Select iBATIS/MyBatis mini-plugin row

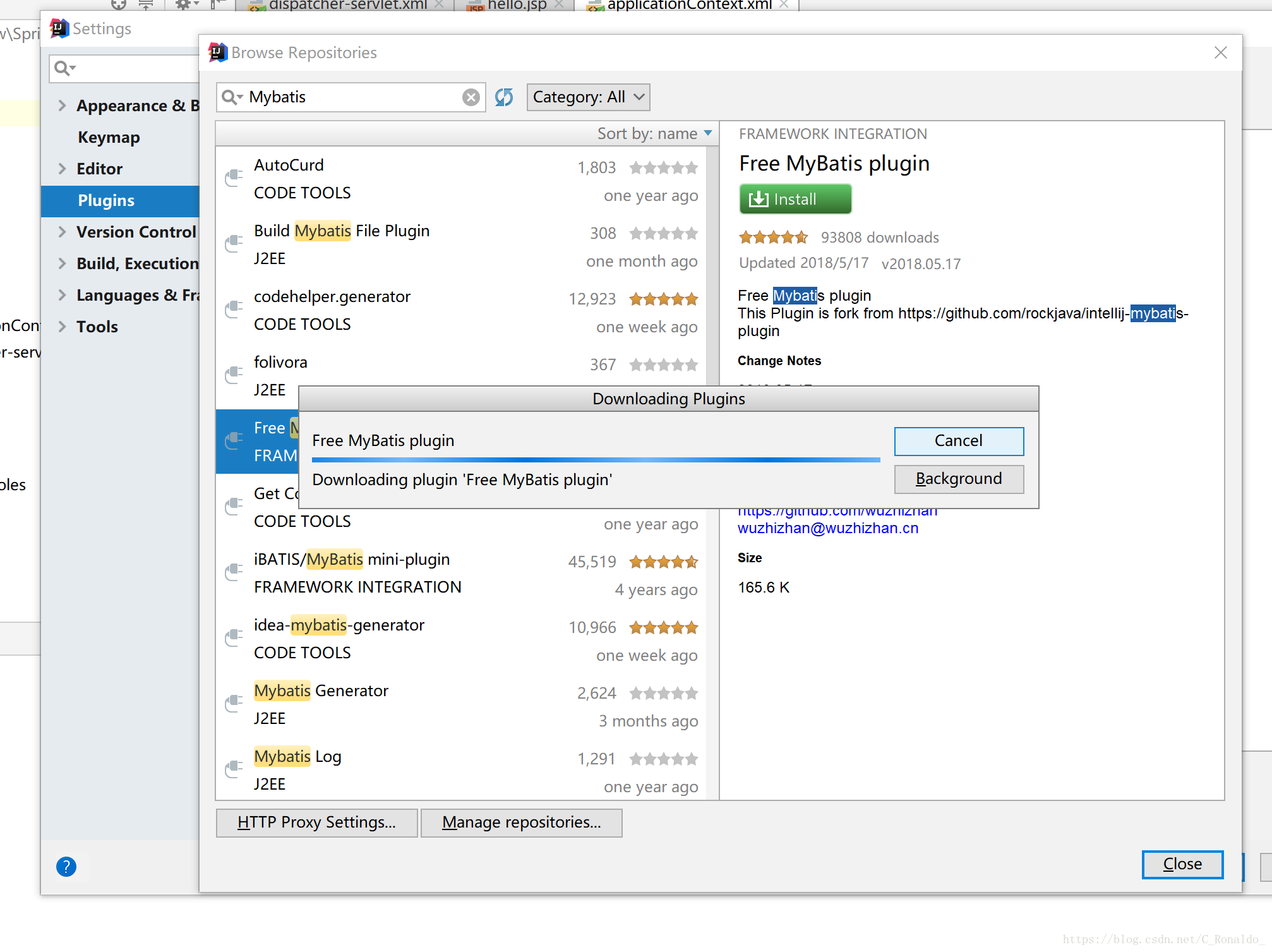(461, 574)
